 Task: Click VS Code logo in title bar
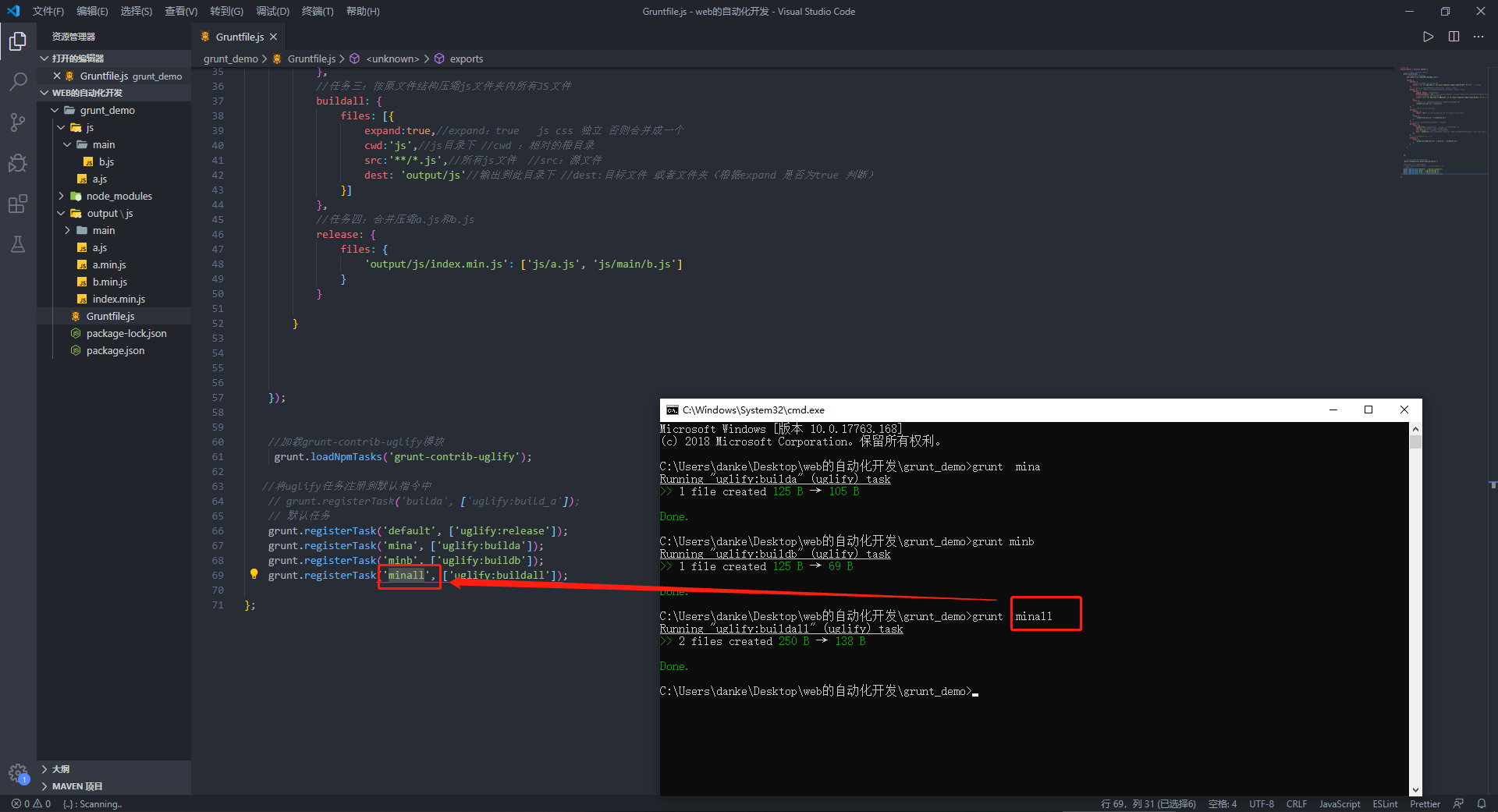13,11
